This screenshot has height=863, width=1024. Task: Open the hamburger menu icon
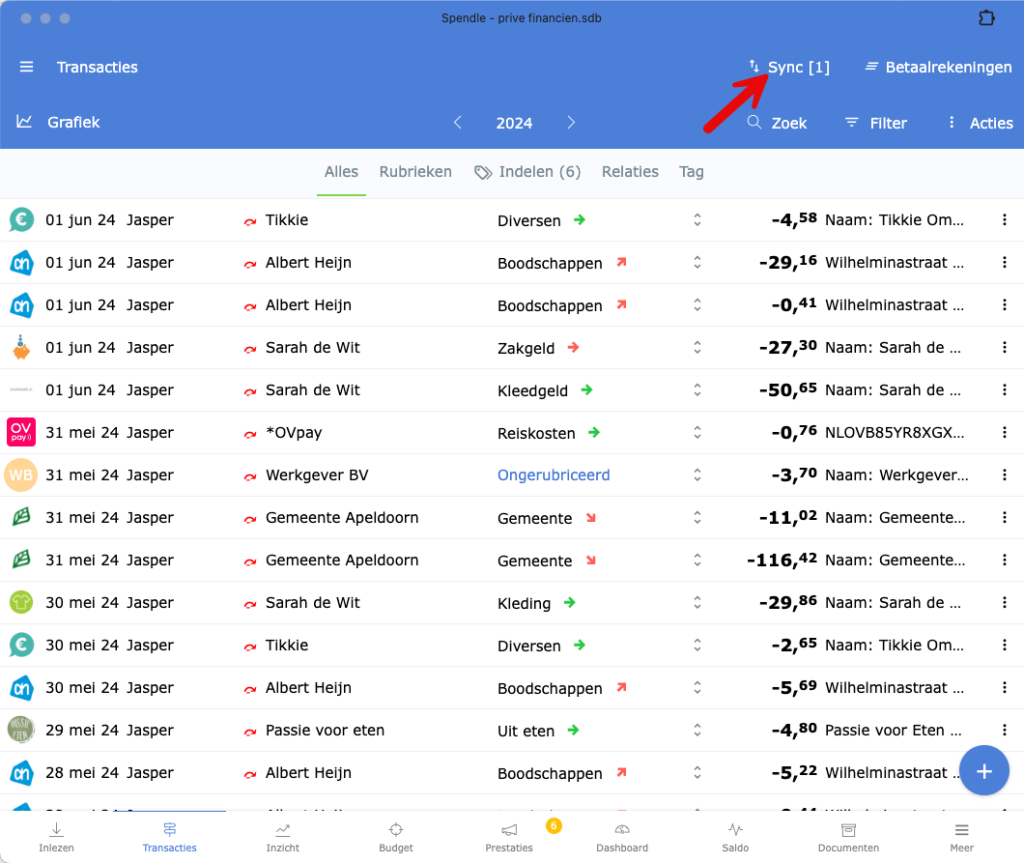point(26,67)
